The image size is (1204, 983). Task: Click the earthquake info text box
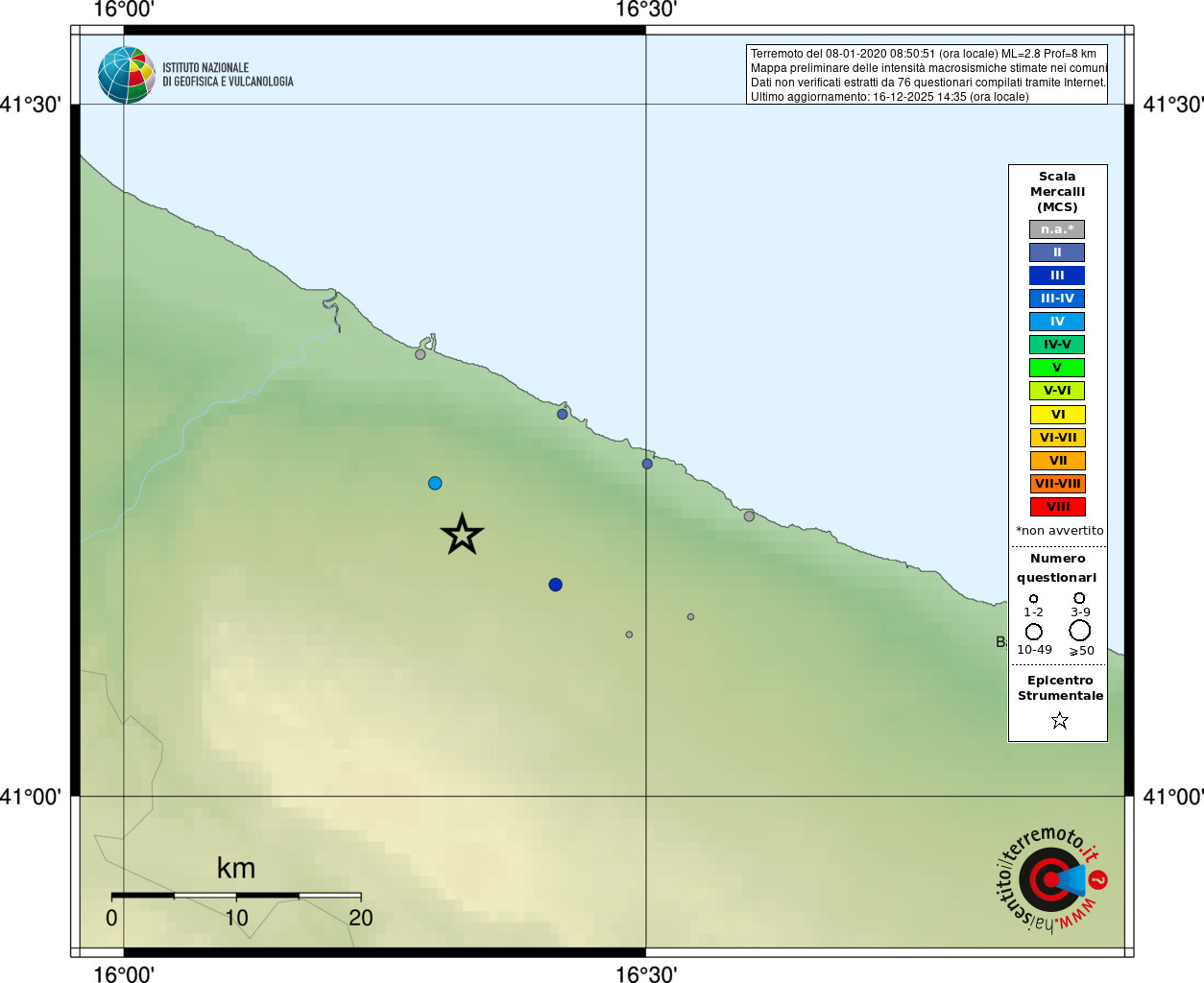click(x=927, y=74)
